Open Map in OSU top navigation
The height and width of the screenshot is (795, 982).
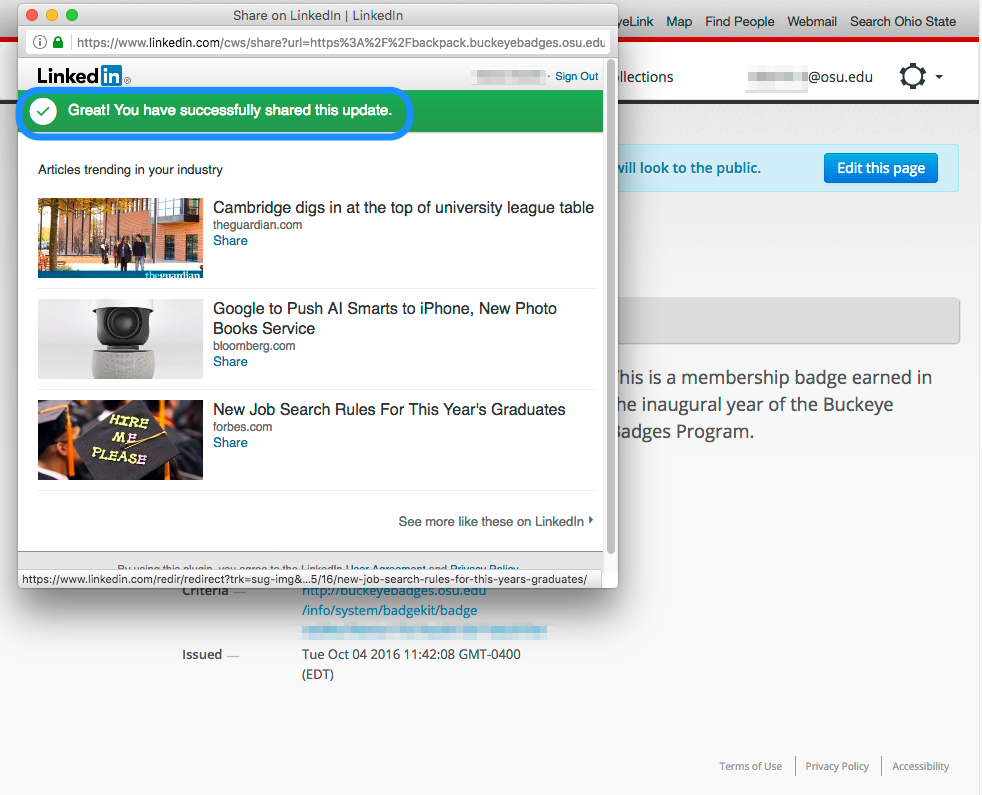coord(679,21)
